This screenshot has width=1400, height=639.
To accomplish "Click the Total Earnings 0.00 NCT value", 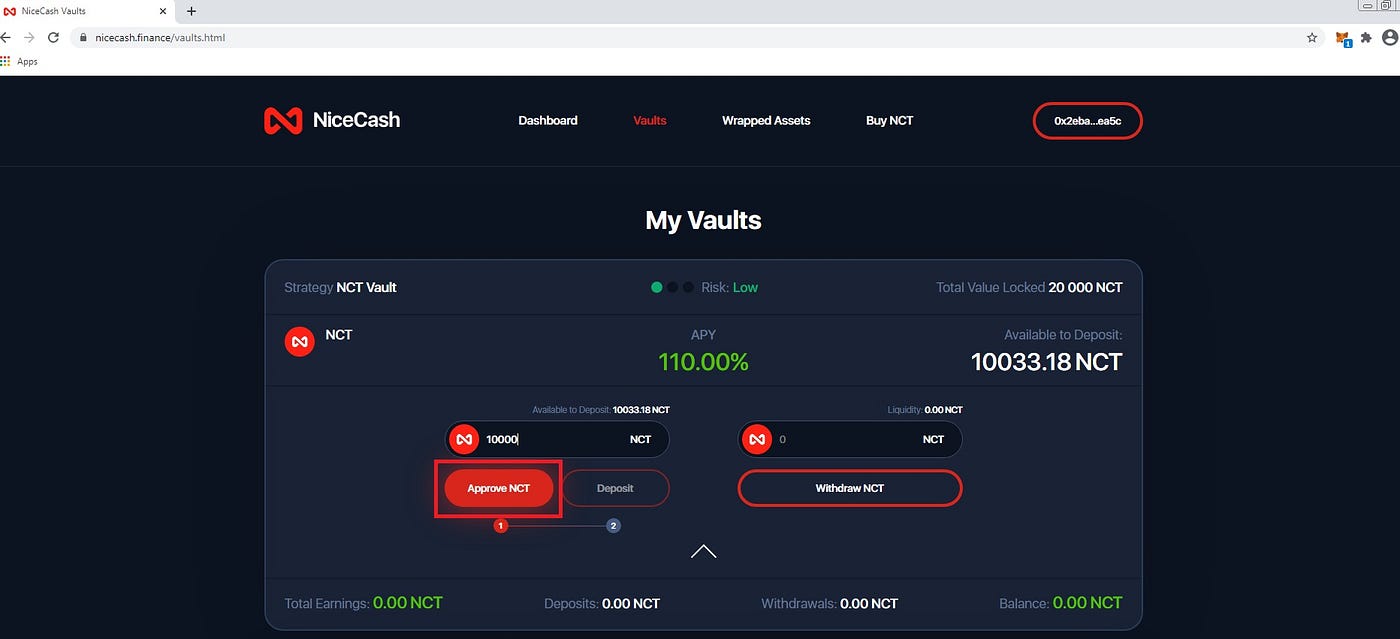I will point(407,603).
